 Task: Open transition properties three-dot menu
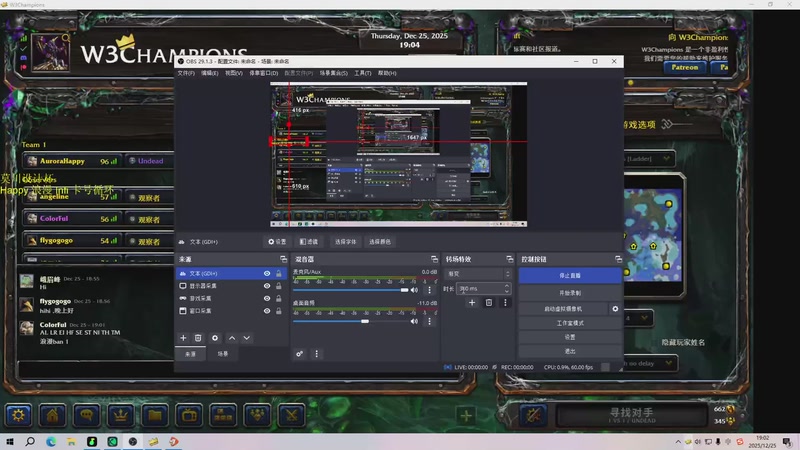[x=505, y=303]
